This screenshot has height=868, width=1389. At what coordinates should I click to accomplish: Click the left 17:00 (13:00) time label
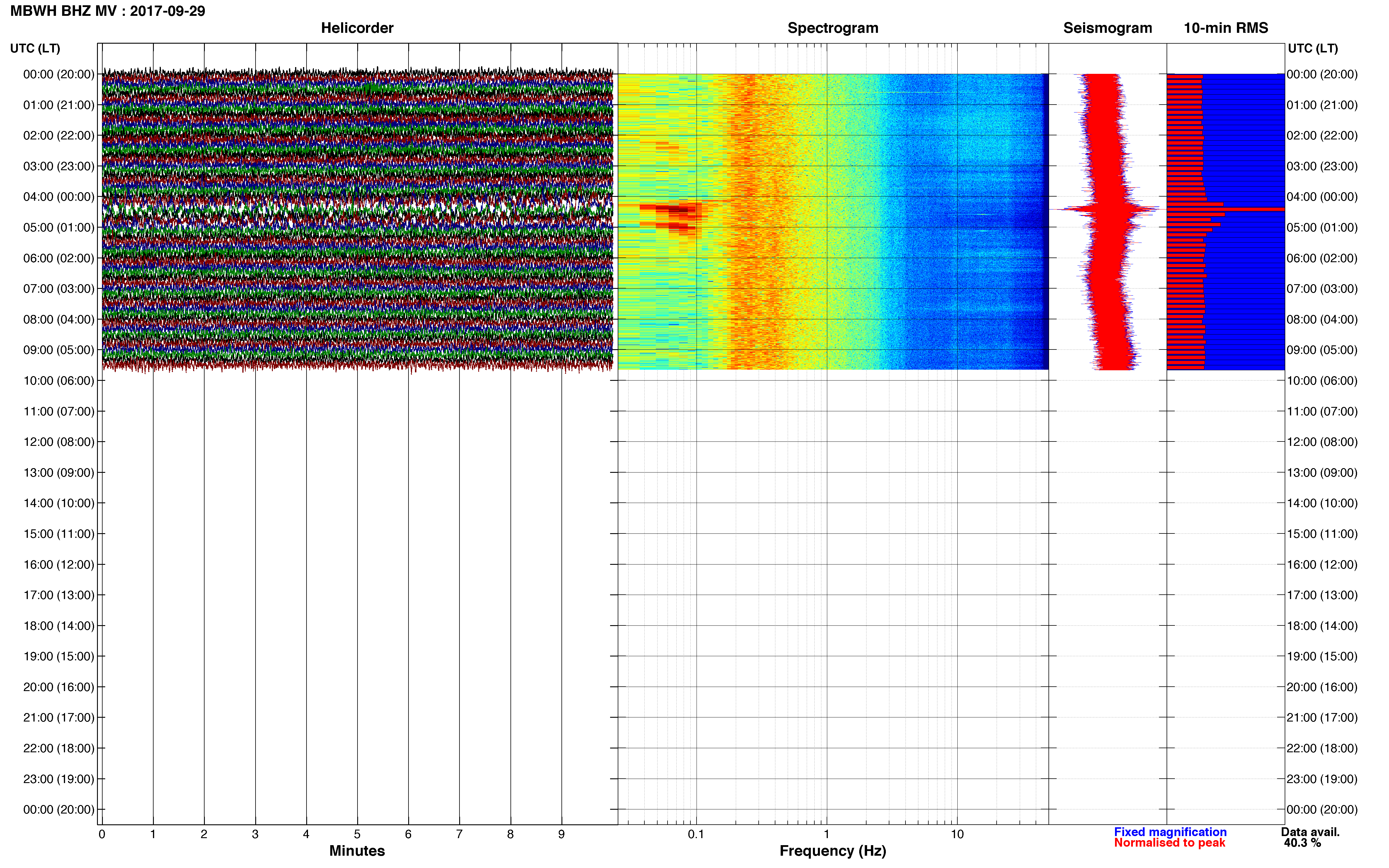(x=59, y=595)
